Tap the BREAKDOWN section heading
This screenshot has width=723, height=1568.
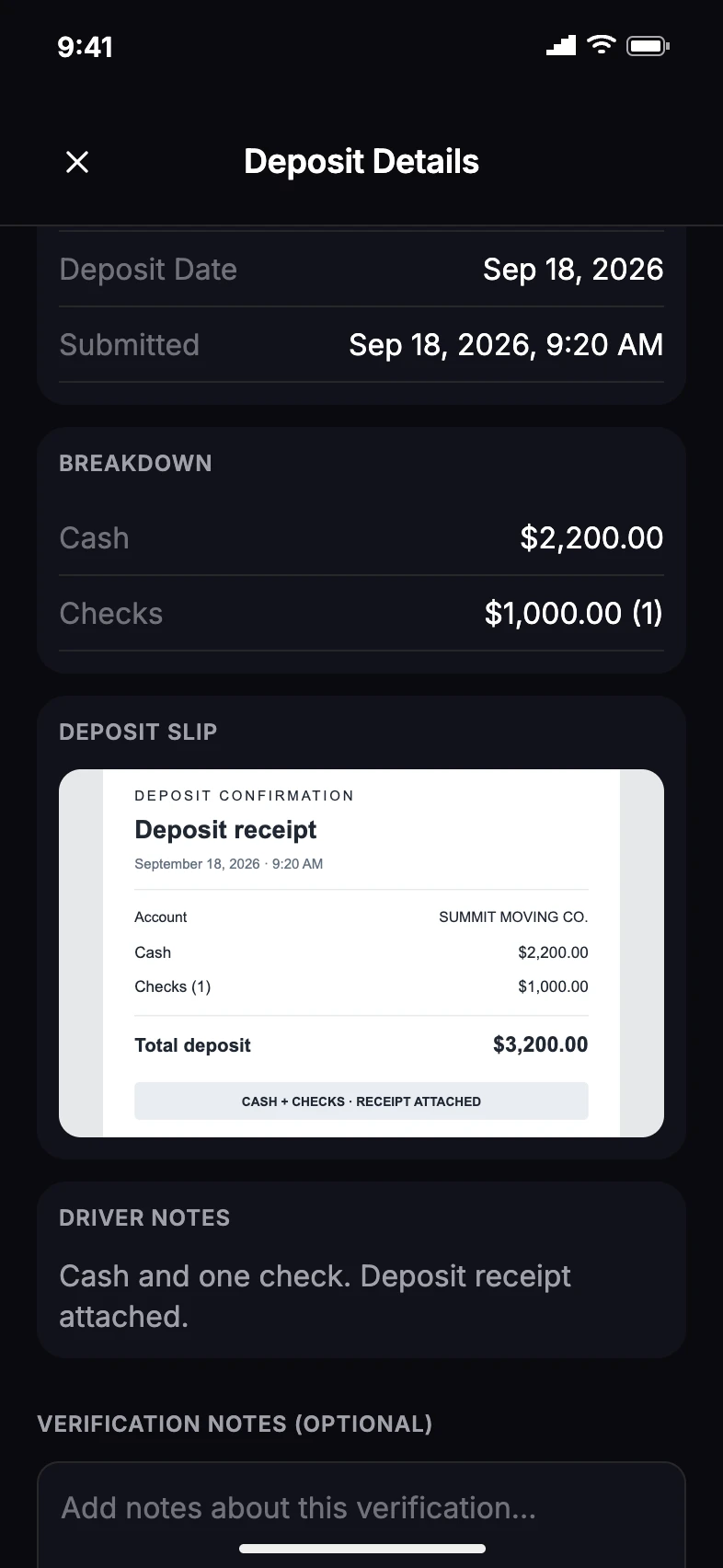click(x=135, y=463)
